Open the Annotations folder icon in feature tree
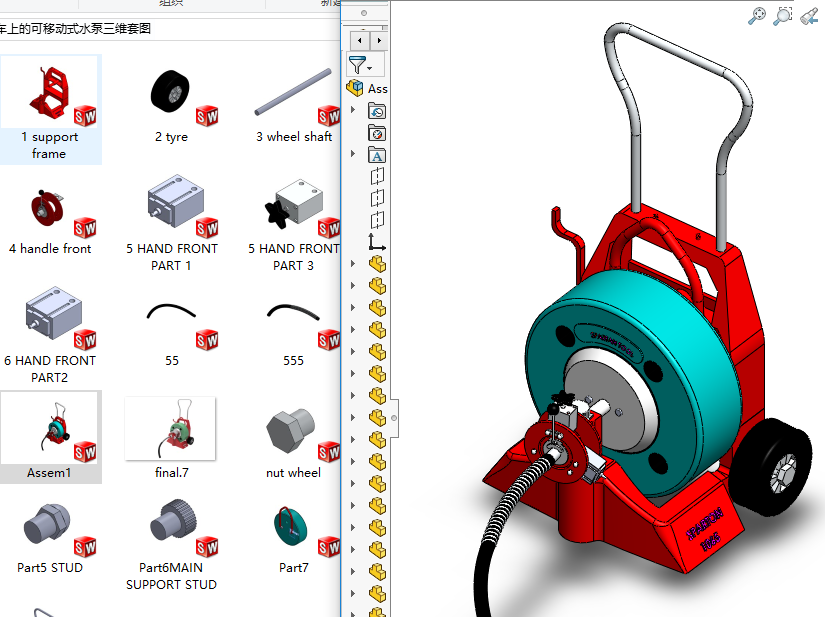This screenshot has height=617, width=825. click(377, 156)
